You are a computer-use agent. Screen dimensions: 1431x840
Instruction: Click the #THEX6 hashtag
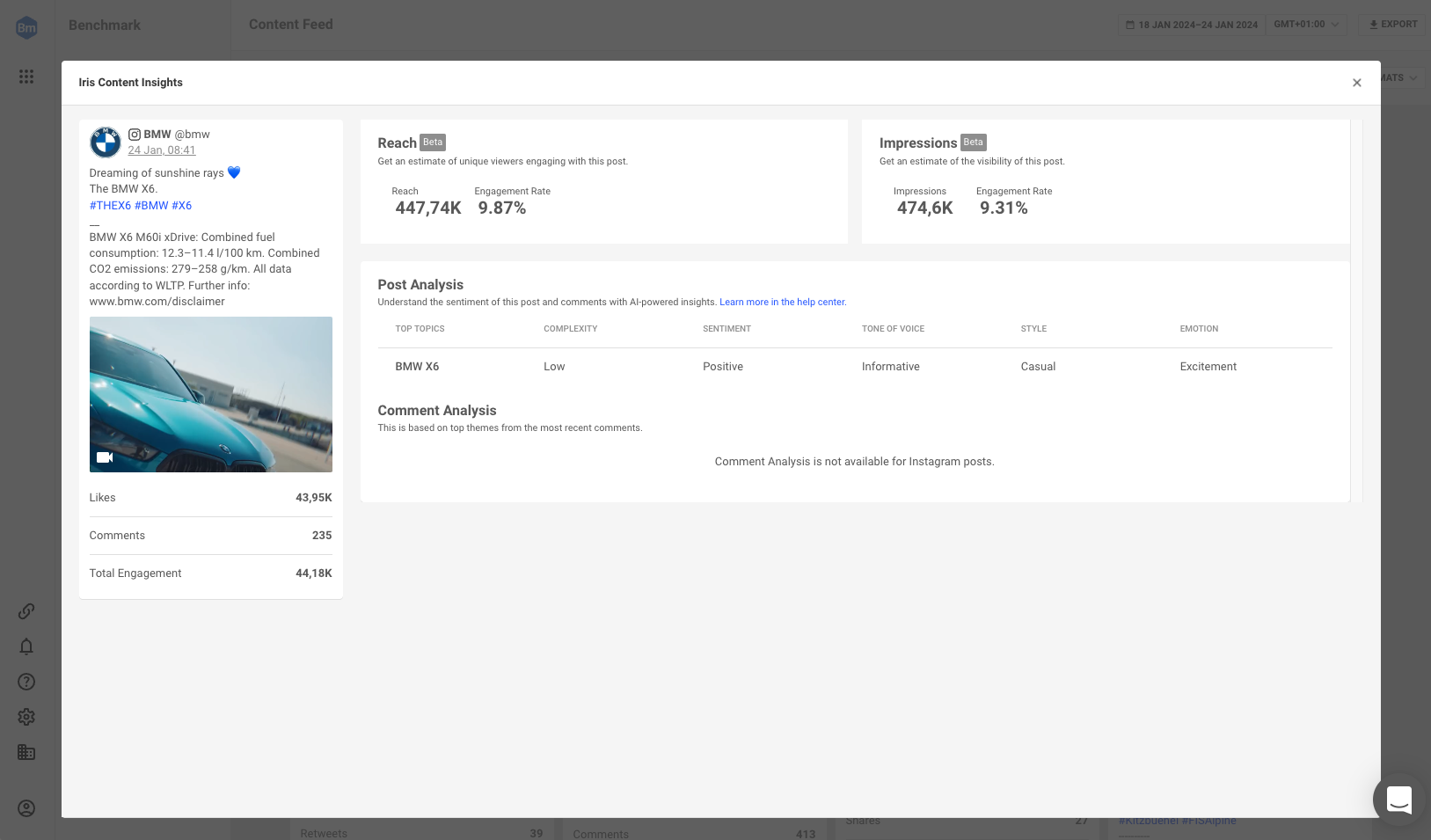click(x=110, y=206)
